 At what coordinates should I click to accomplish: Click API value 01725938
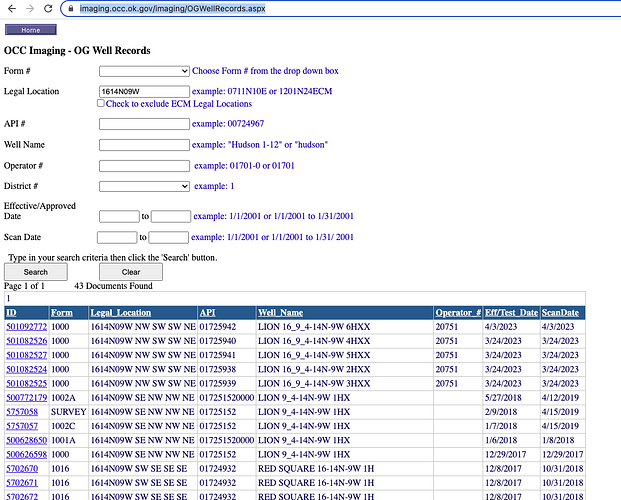click(x=217, y=370)
